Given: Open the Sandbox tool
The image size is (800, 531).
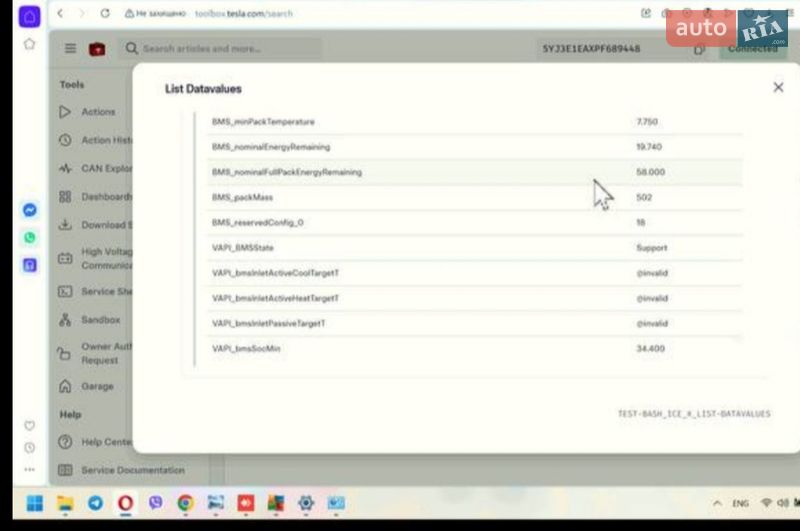Looking at the screenshot, I should [100, 320].
